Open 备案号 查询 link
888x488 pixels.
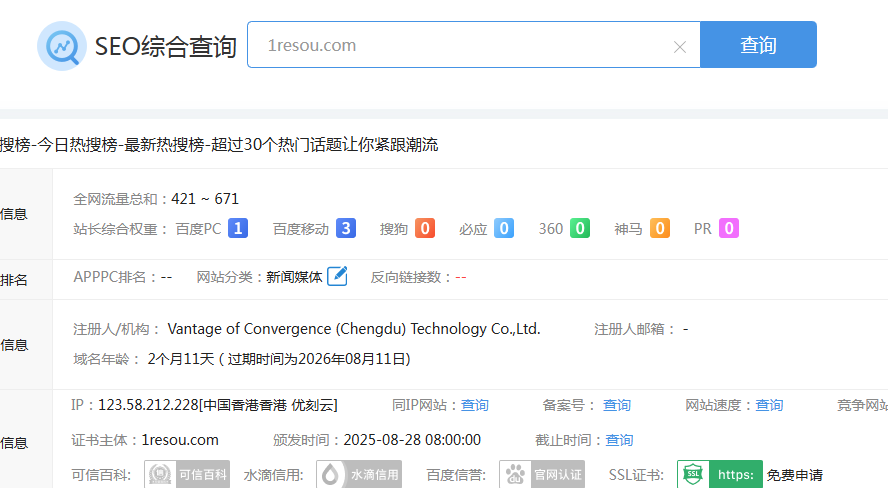[617, 405]
